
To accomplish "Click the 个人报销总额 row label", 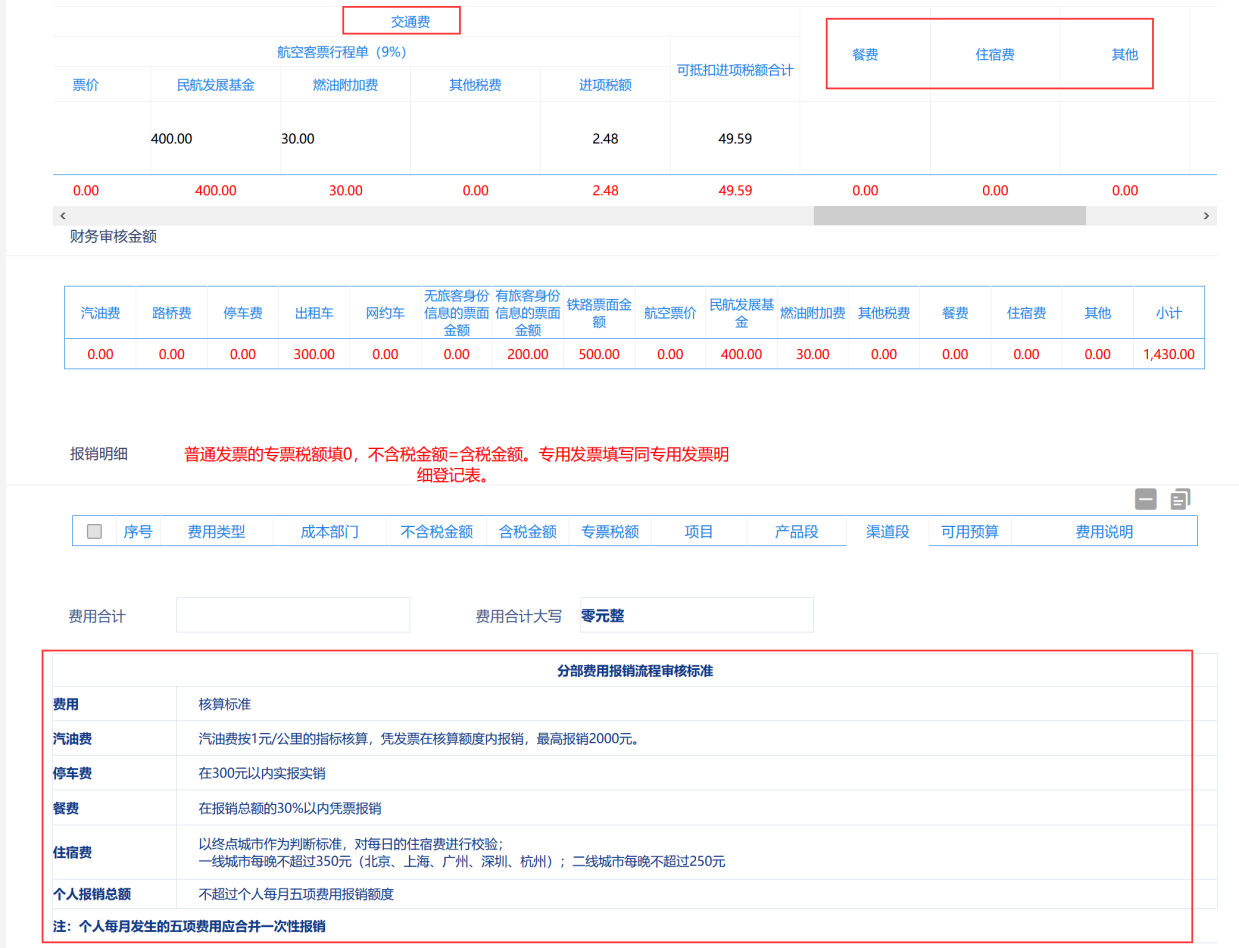I will point(92,894).
